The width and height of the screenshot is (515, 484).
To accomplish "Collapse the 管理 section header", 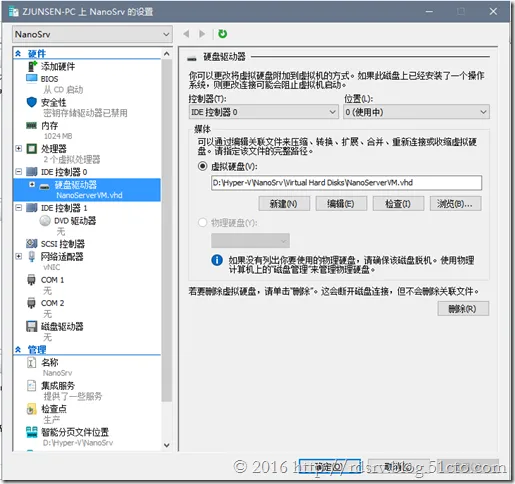I will 18,350.
